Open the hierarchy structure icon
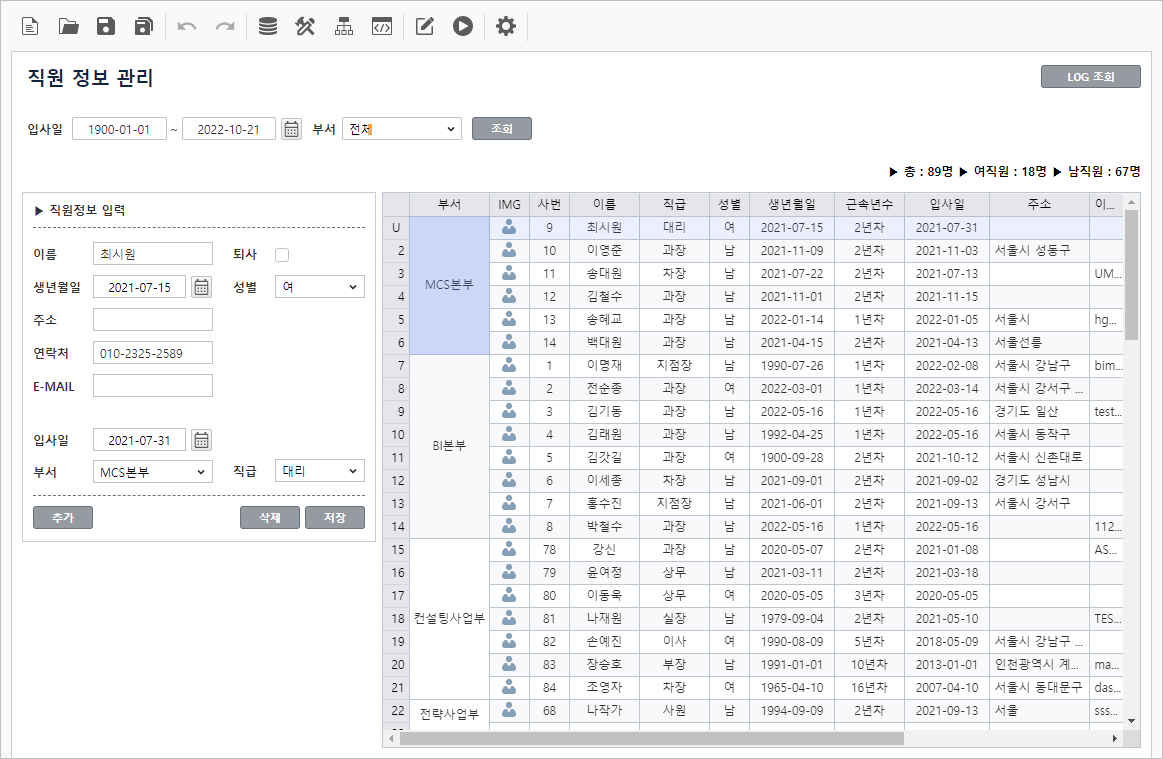Viewport: 1163px width, 759px height. 344,27
